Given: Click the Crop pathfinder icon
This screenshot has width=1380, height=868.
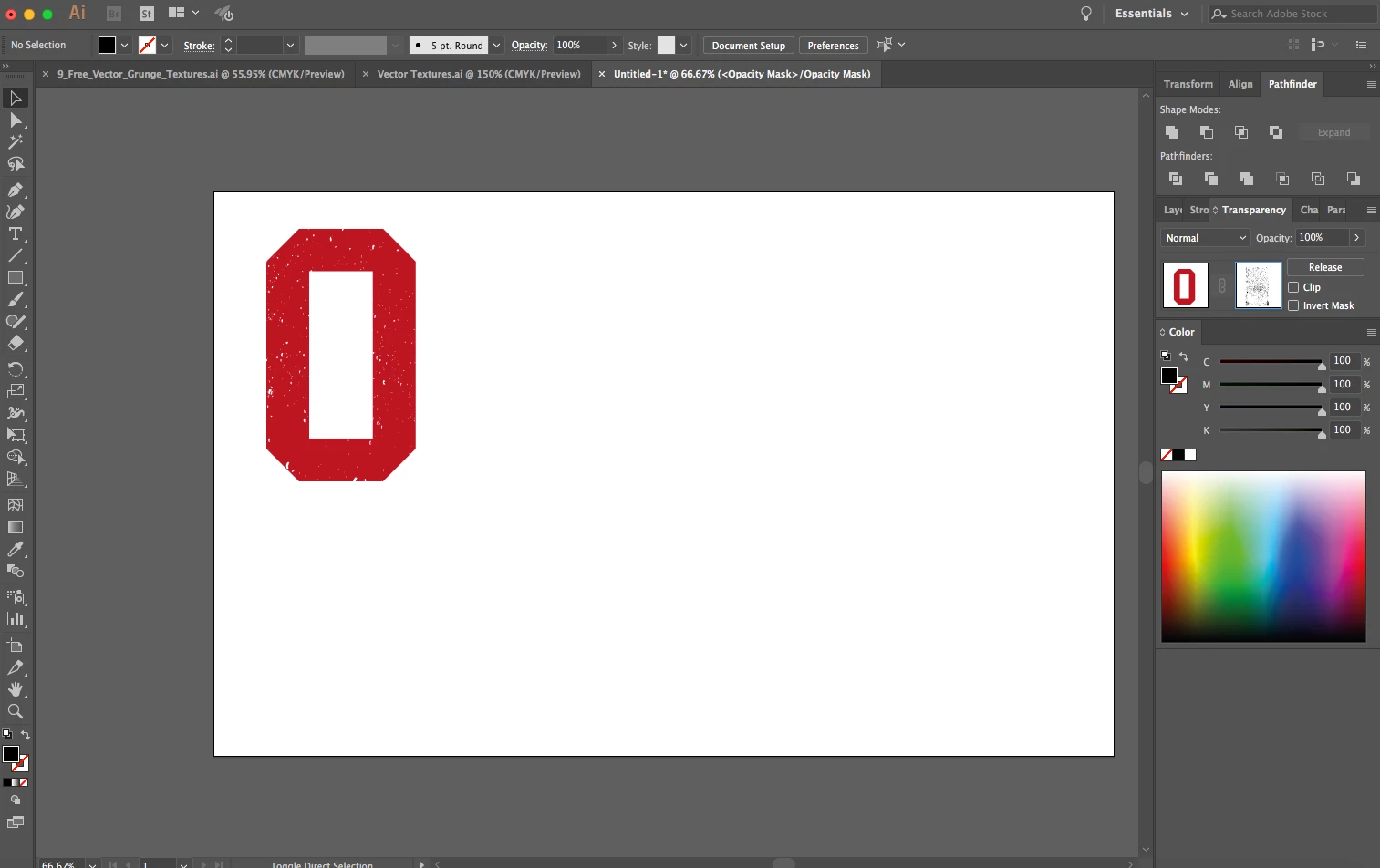Looking at the screenshot, I should (1282, 179).
